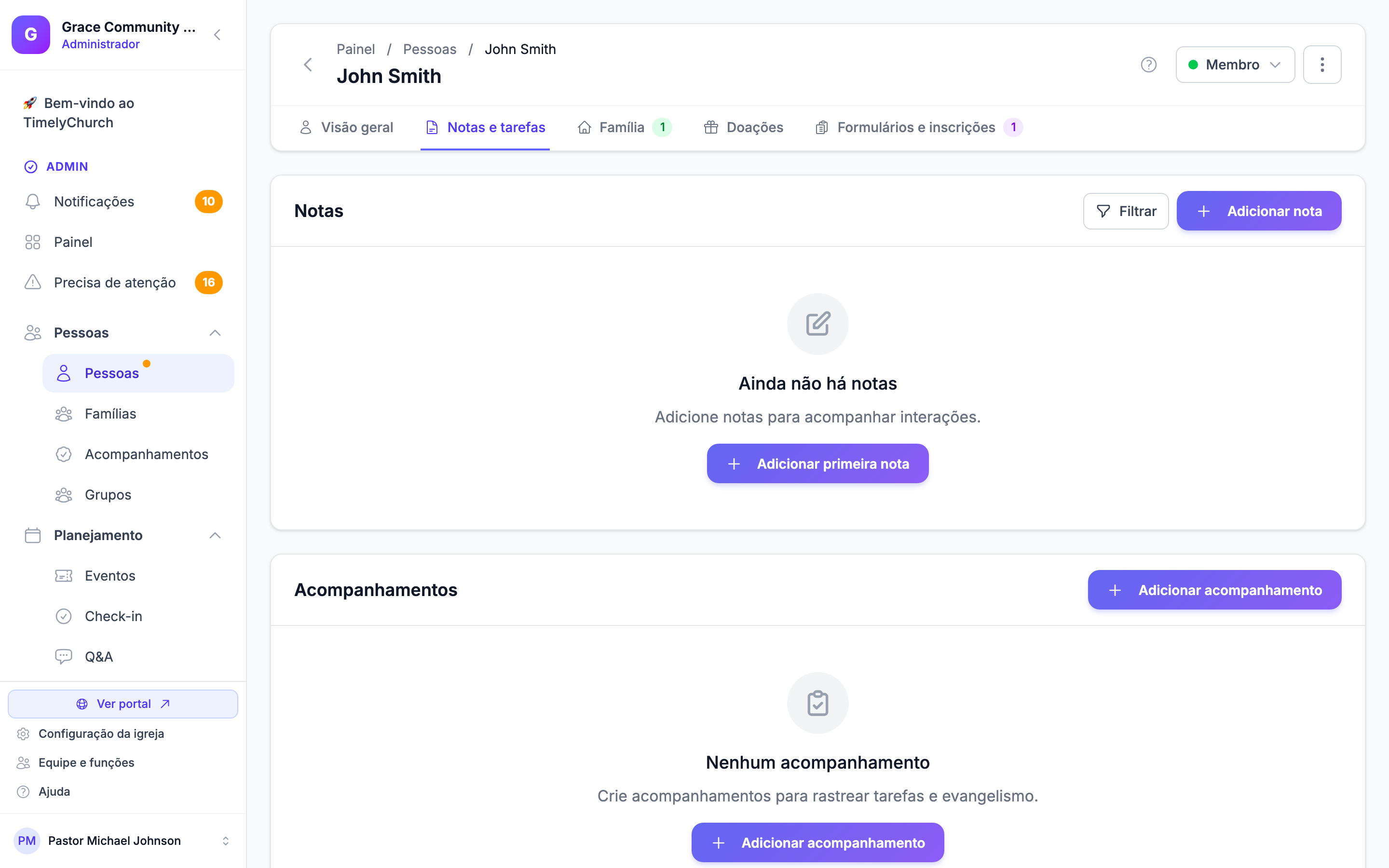Click the PM user avatar
The width and height of the screenshot is (1389, 868).
(x=27, y=841)
